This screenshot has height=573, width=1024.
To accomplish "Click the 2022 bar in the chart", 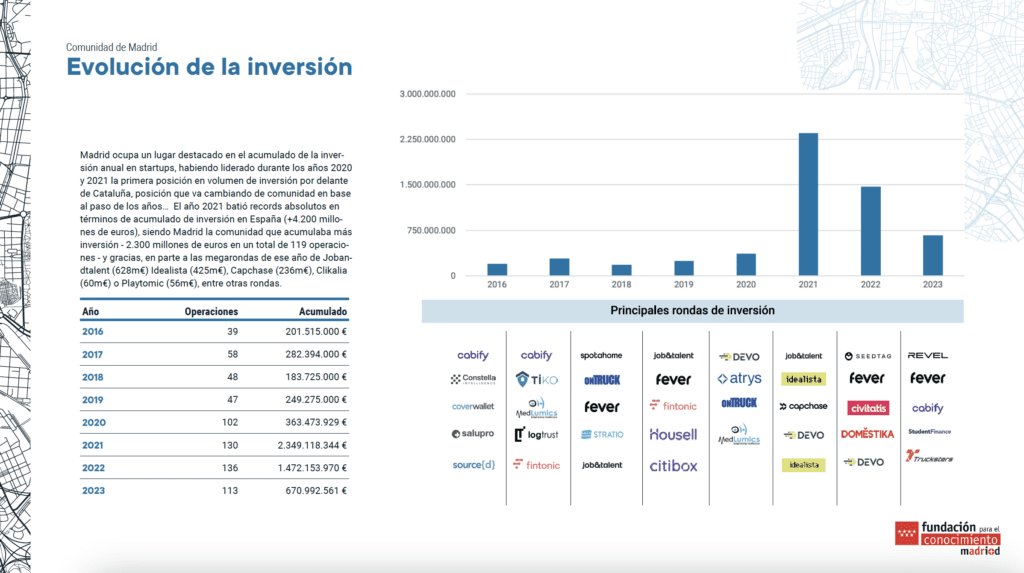I will click(871, 231).
